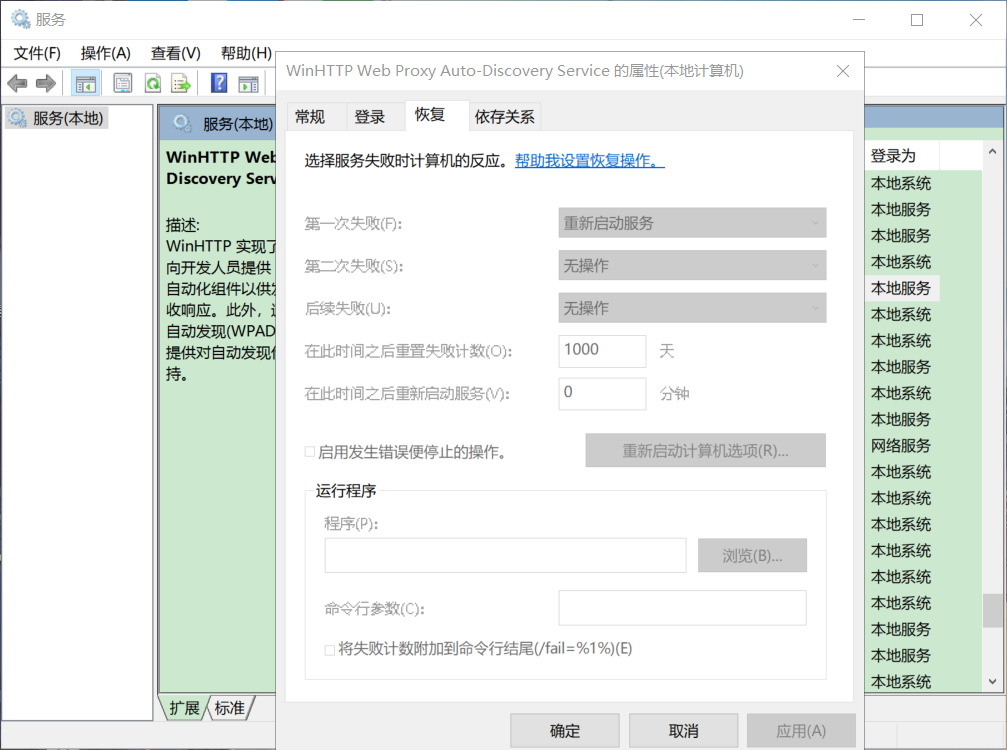
Task: Click the 重新启动计算机选项(R)... button
Action: coord(705,450)
